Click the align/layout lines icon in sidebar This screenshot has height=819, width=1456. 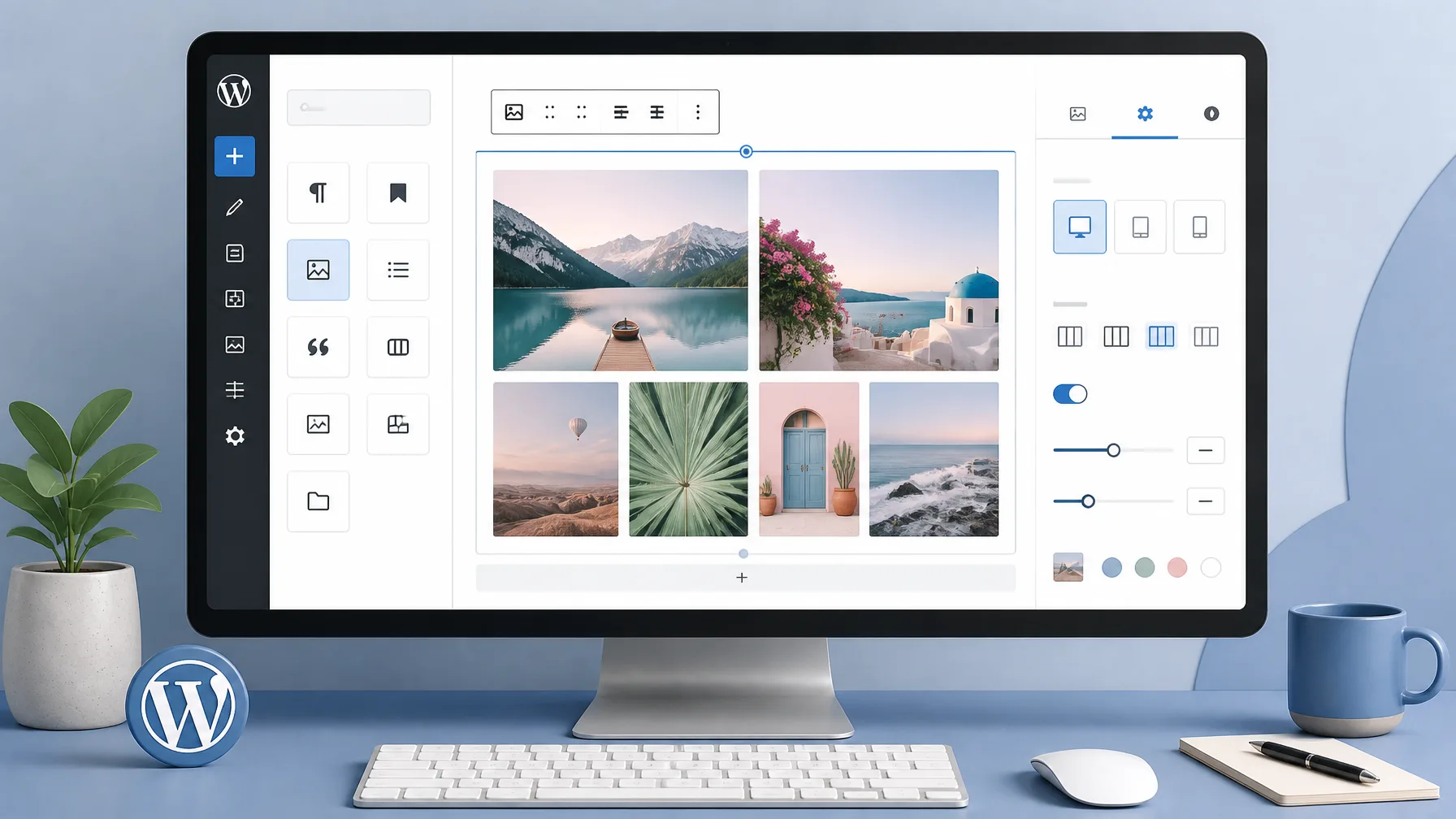pyautogui.click(x=235, y=390)
